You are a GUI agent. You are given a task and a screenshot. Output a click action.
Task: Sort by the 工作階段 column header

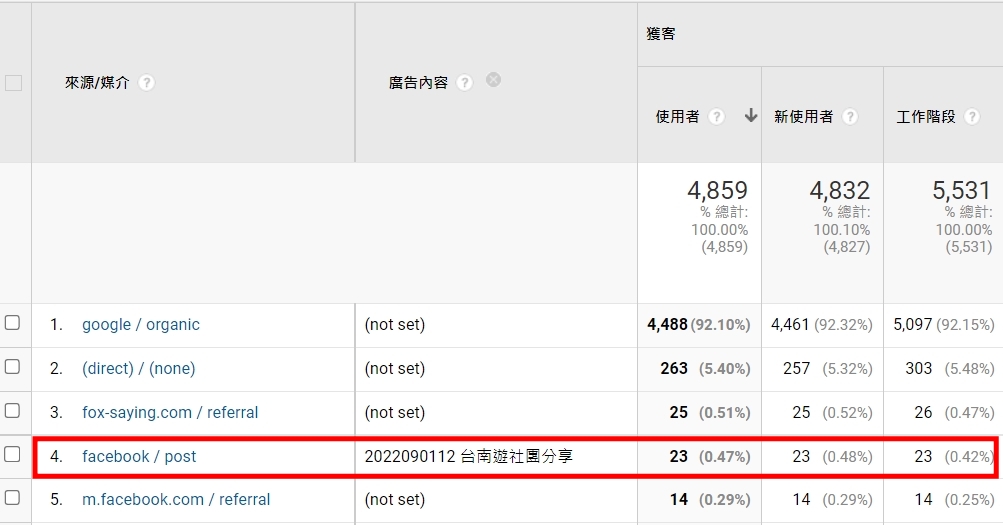coord(925,117)
